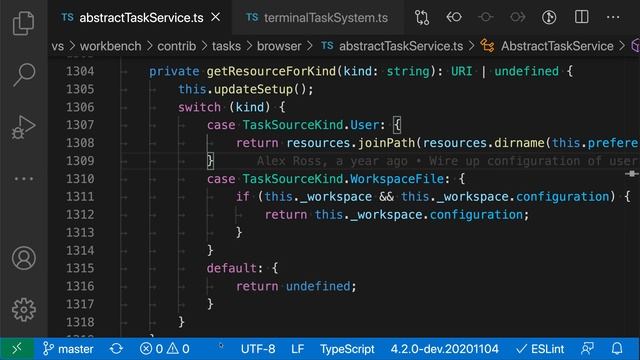
Task: Click the getResourceForKind method name
Action: (271, 71)
